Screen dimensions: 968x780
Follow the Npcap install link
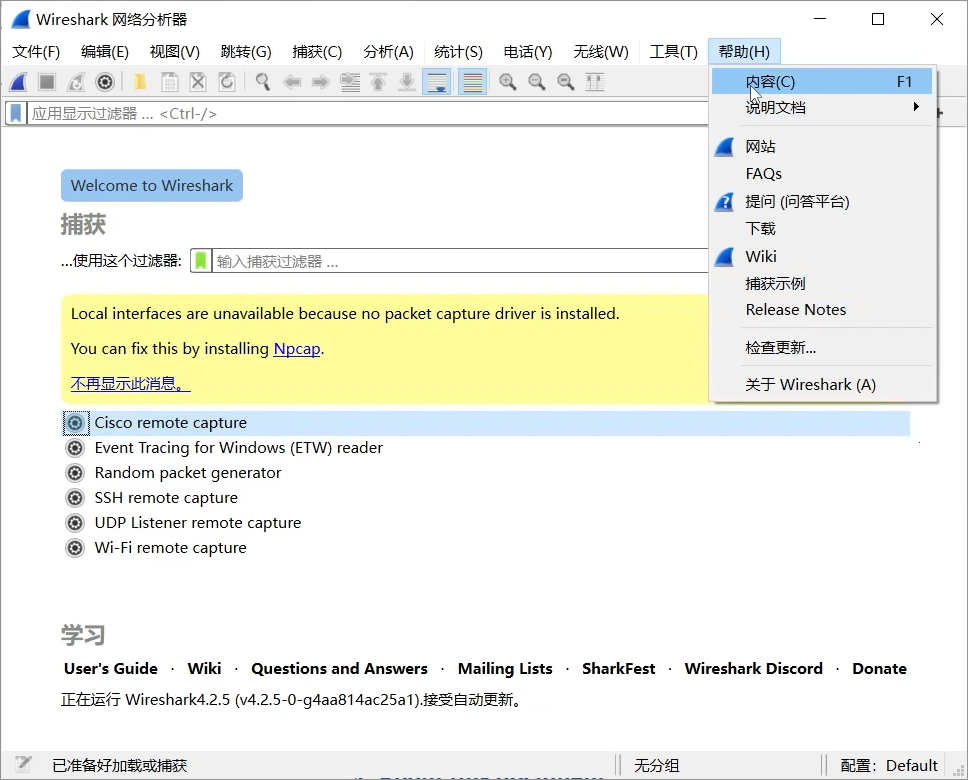(x=297, y=349)
